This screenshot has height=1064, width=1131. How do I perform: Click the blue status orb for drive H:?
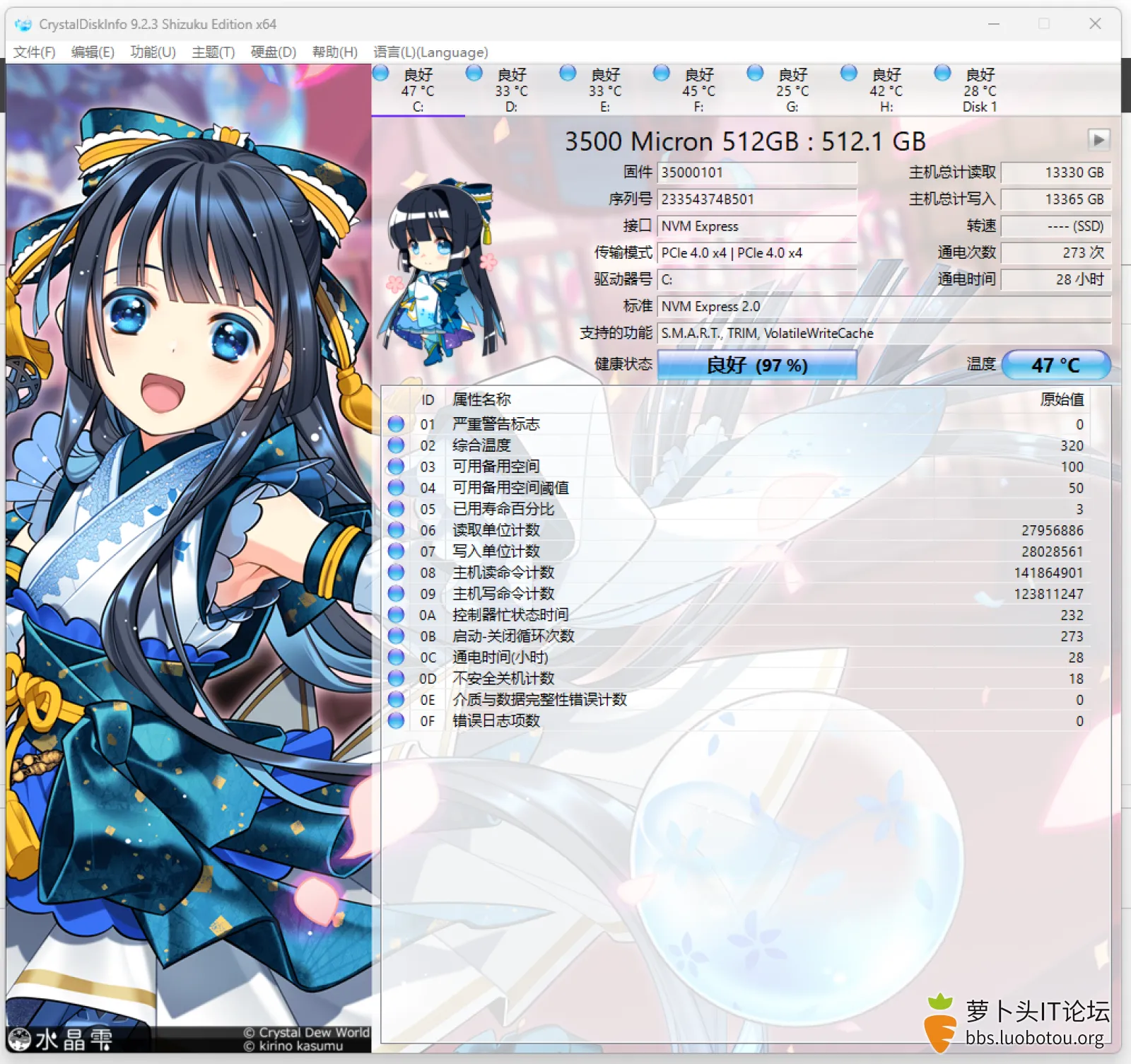[x=848, y=73]
